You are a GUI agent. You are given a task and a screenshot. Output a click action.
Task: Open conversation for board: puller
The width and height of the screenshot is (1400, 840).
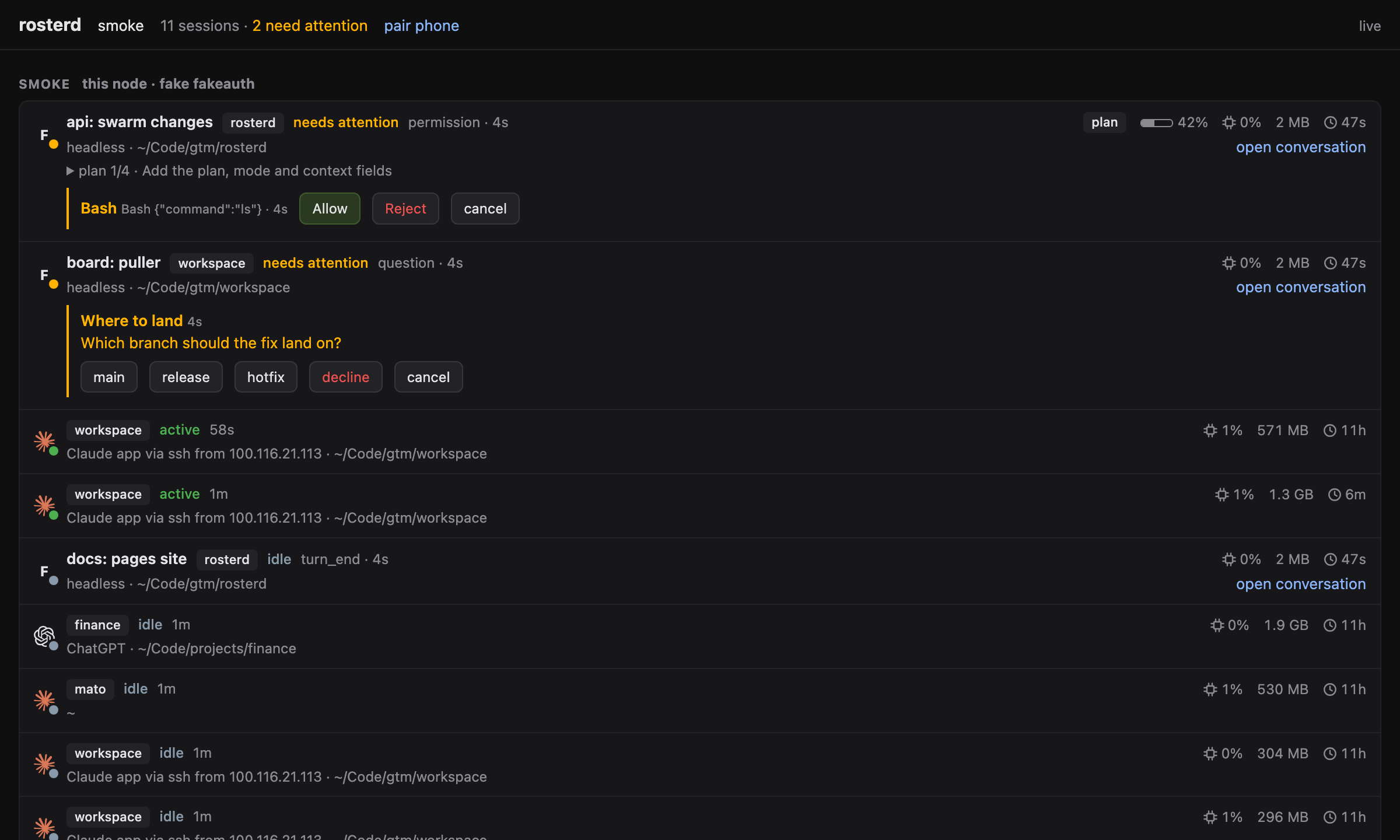pyautogui.click(x=1301, y=287)
